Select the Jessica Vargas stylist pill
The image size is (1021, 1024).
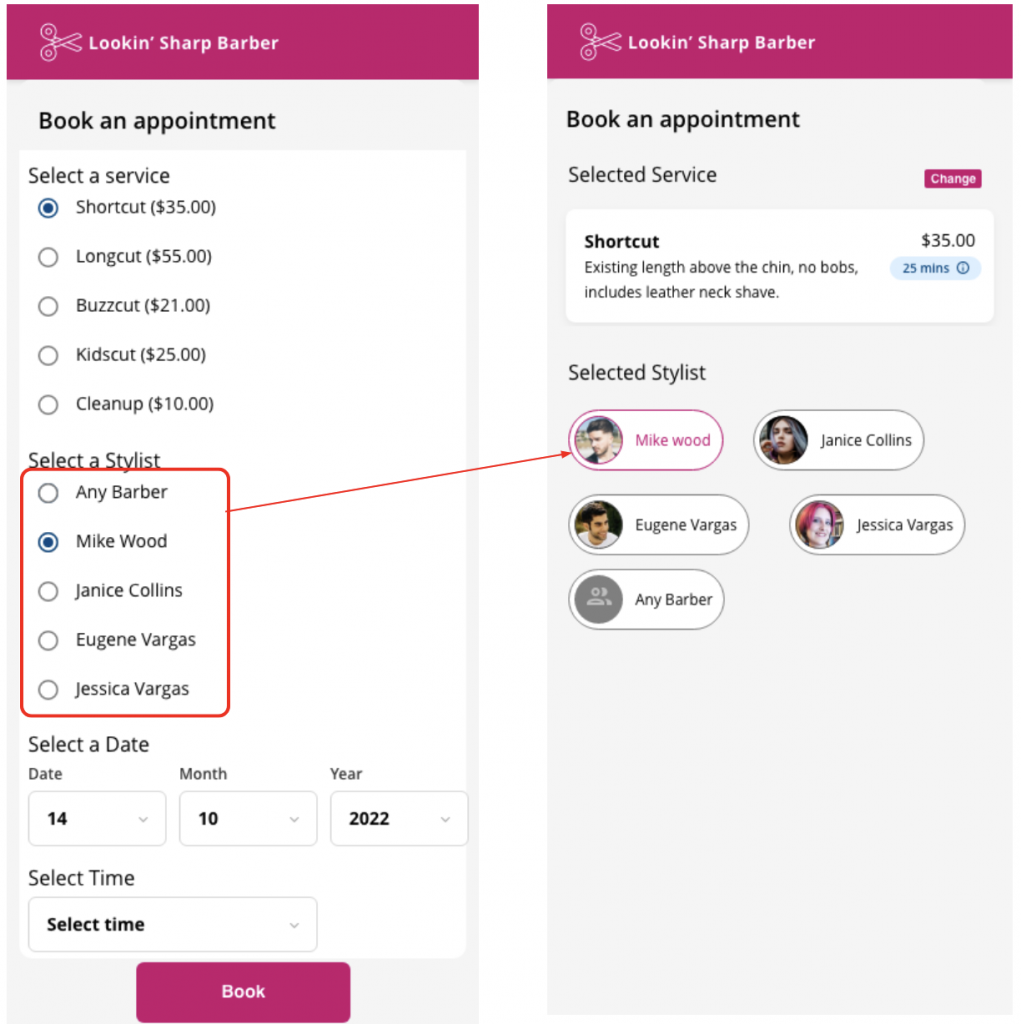tap(876, 524)
